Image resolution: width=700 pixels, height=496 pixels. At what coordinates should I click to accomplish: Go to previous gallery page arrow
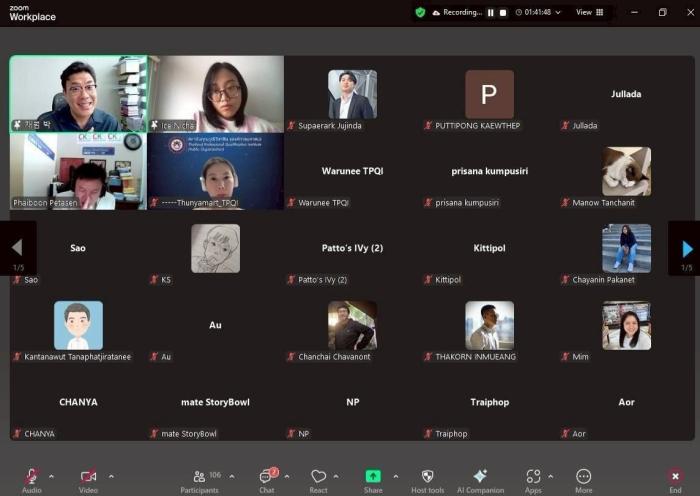[17, 247]
